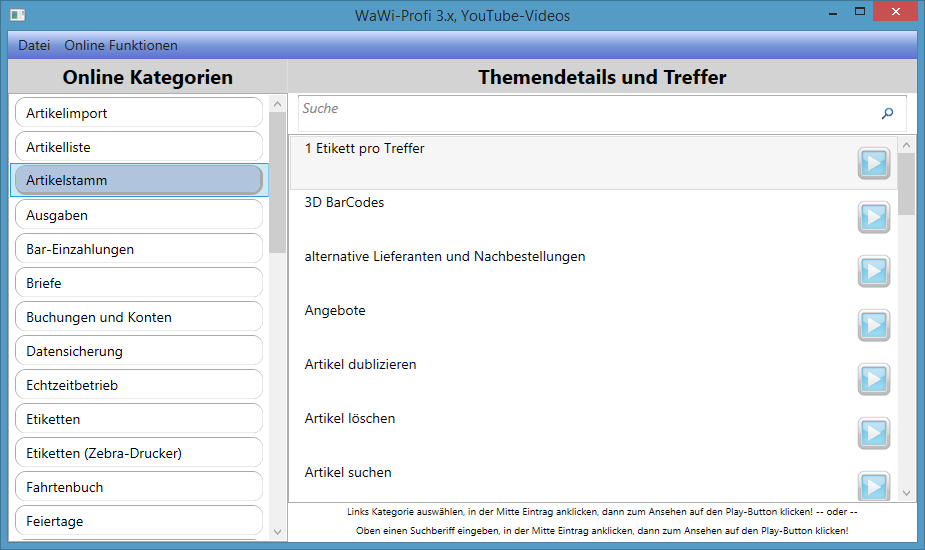Select the Bar-Einzahlungen category
The width and height of the screenshot is (925, 550).
pos(139,249)
